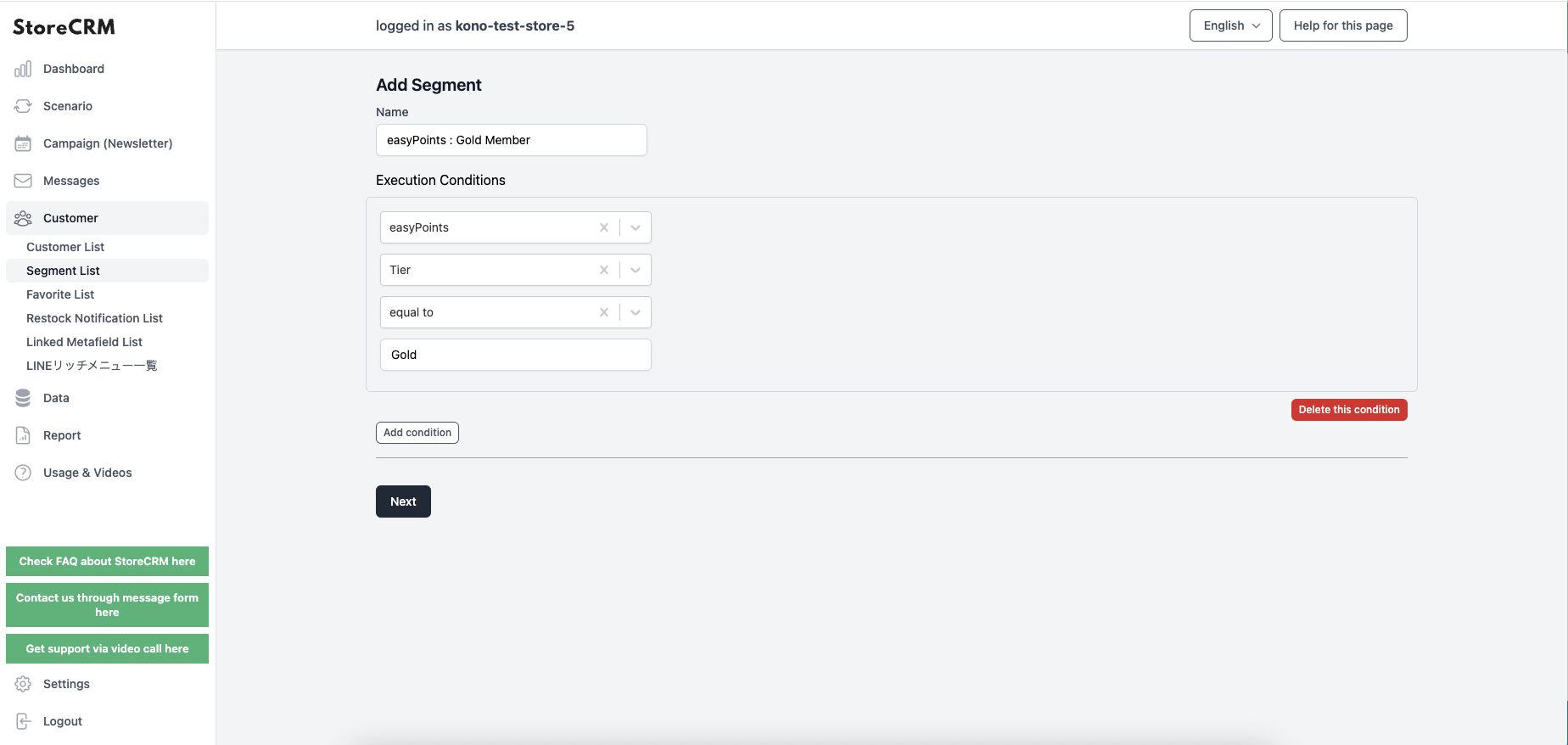Open Customer List submenu item
Viewport: 1568px width, 745px height.
107,247
